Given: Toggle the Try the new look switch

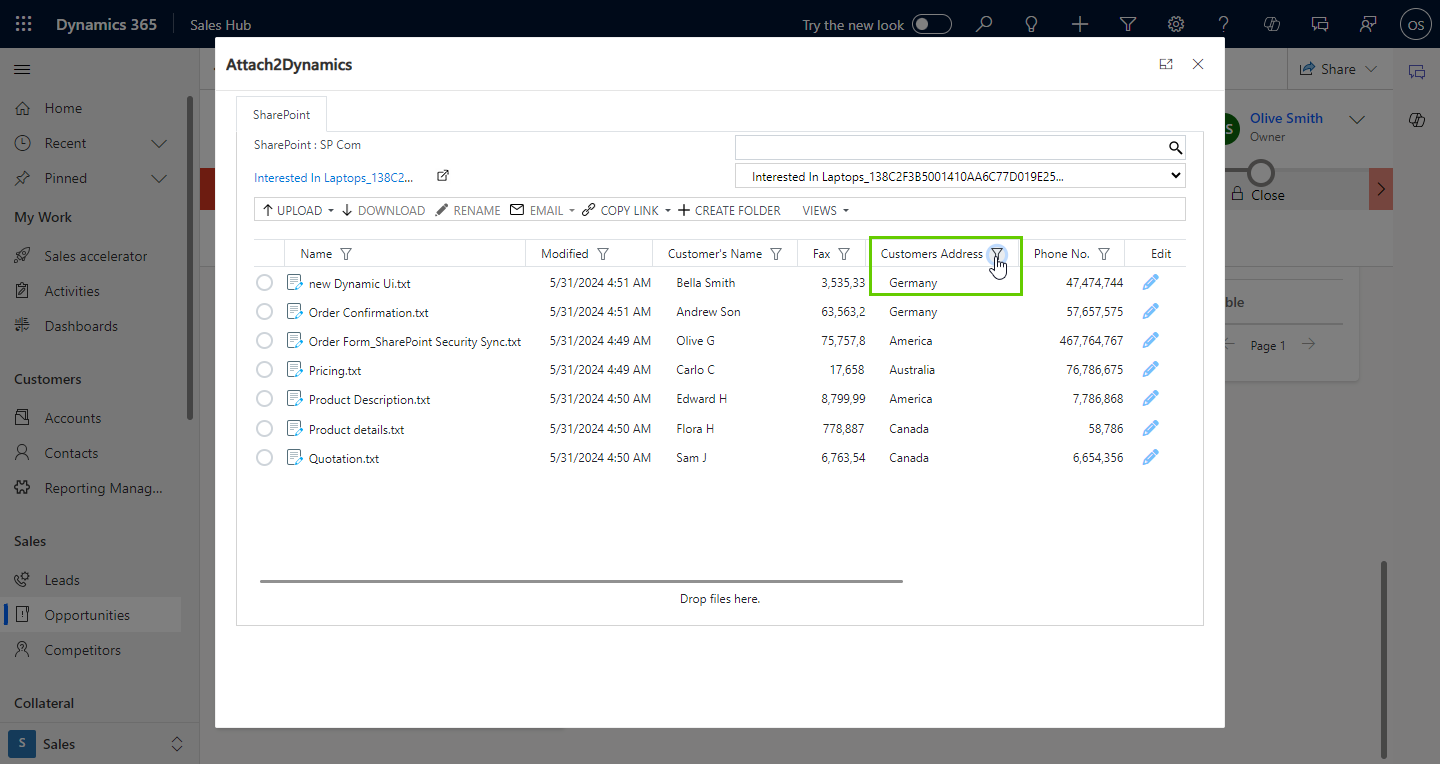Looking at the screenshot, I should point(931,24).
